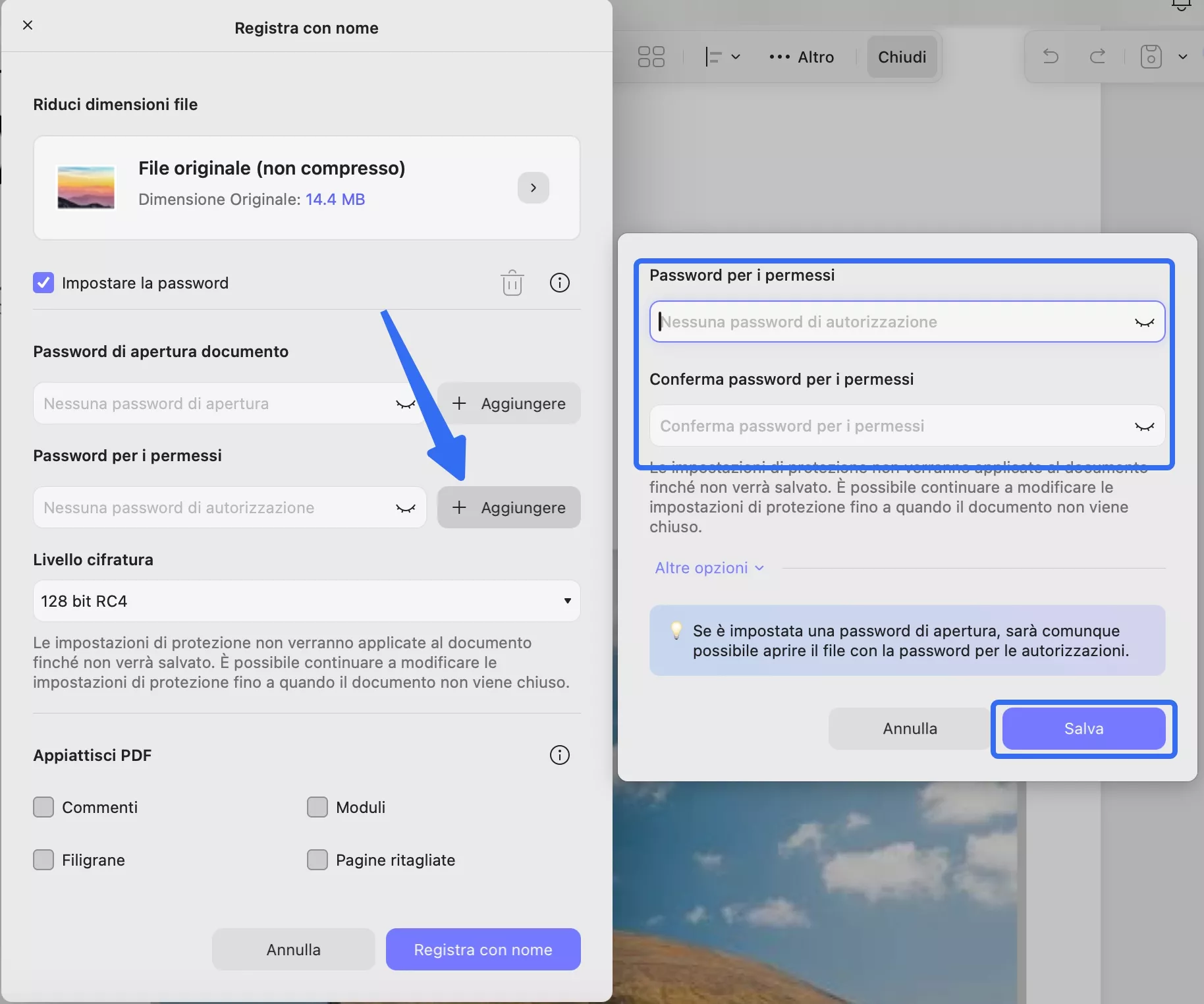Check the Pagine ritagliate checkbox
The width and height of the screenshot is (1204, 1004).
(x=318, y=860)
